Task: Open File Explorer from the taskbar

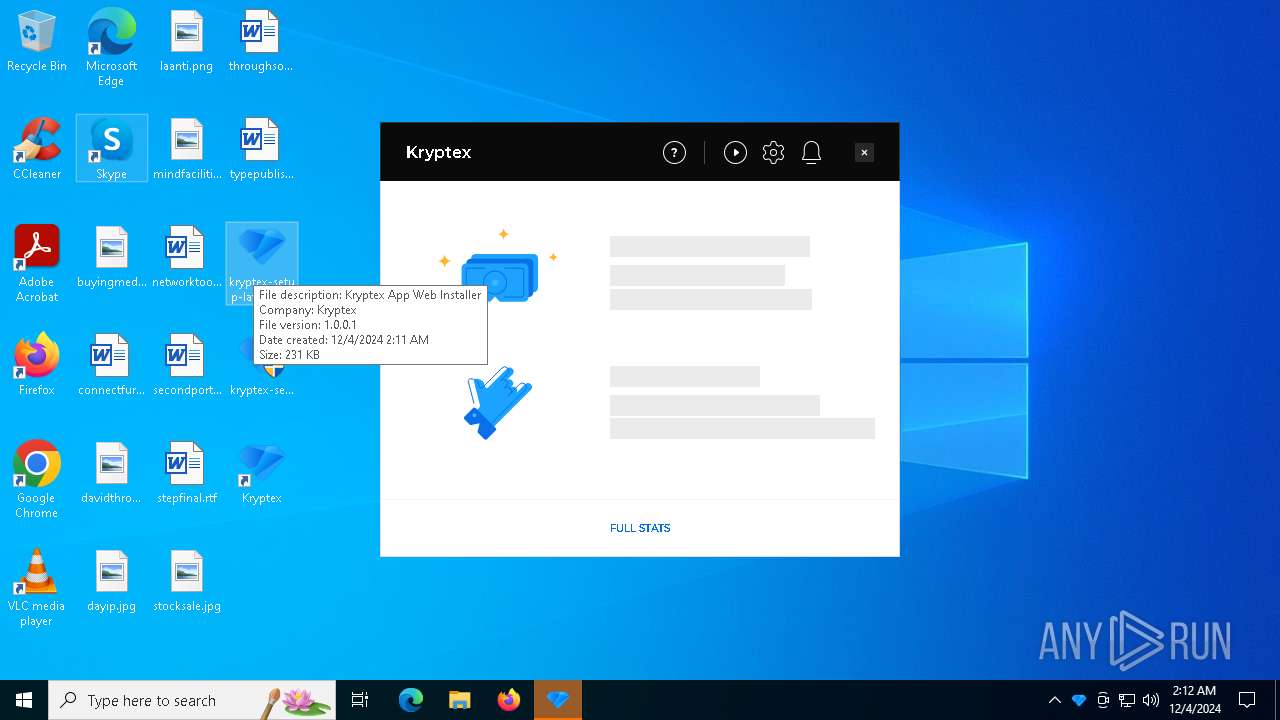Action: (459, 700)
